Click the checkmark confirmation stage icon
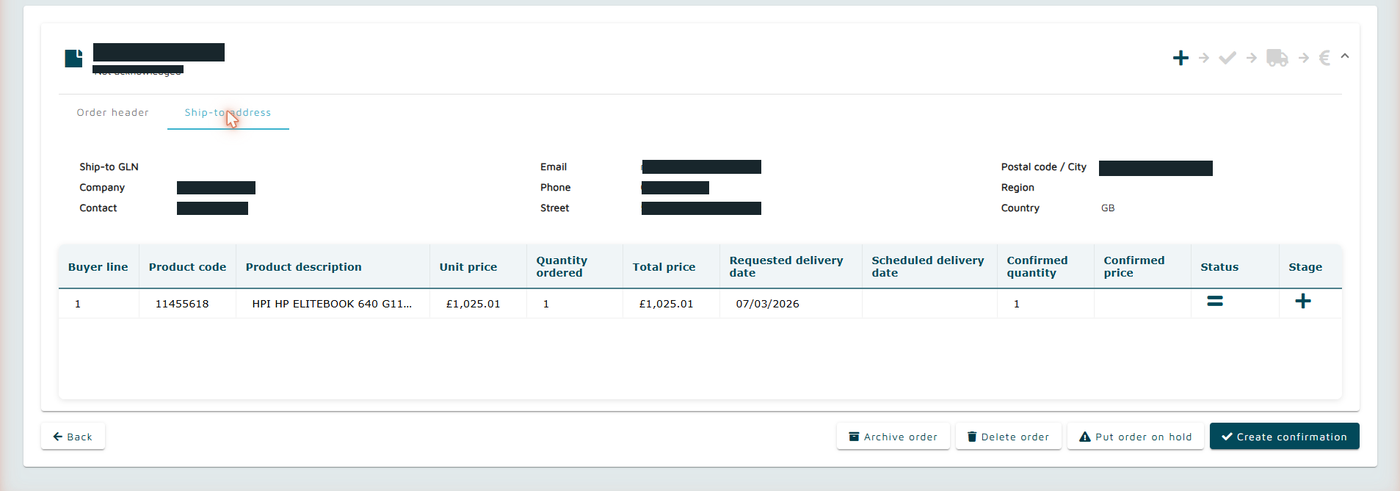1400x491 pixels. 1227,58
